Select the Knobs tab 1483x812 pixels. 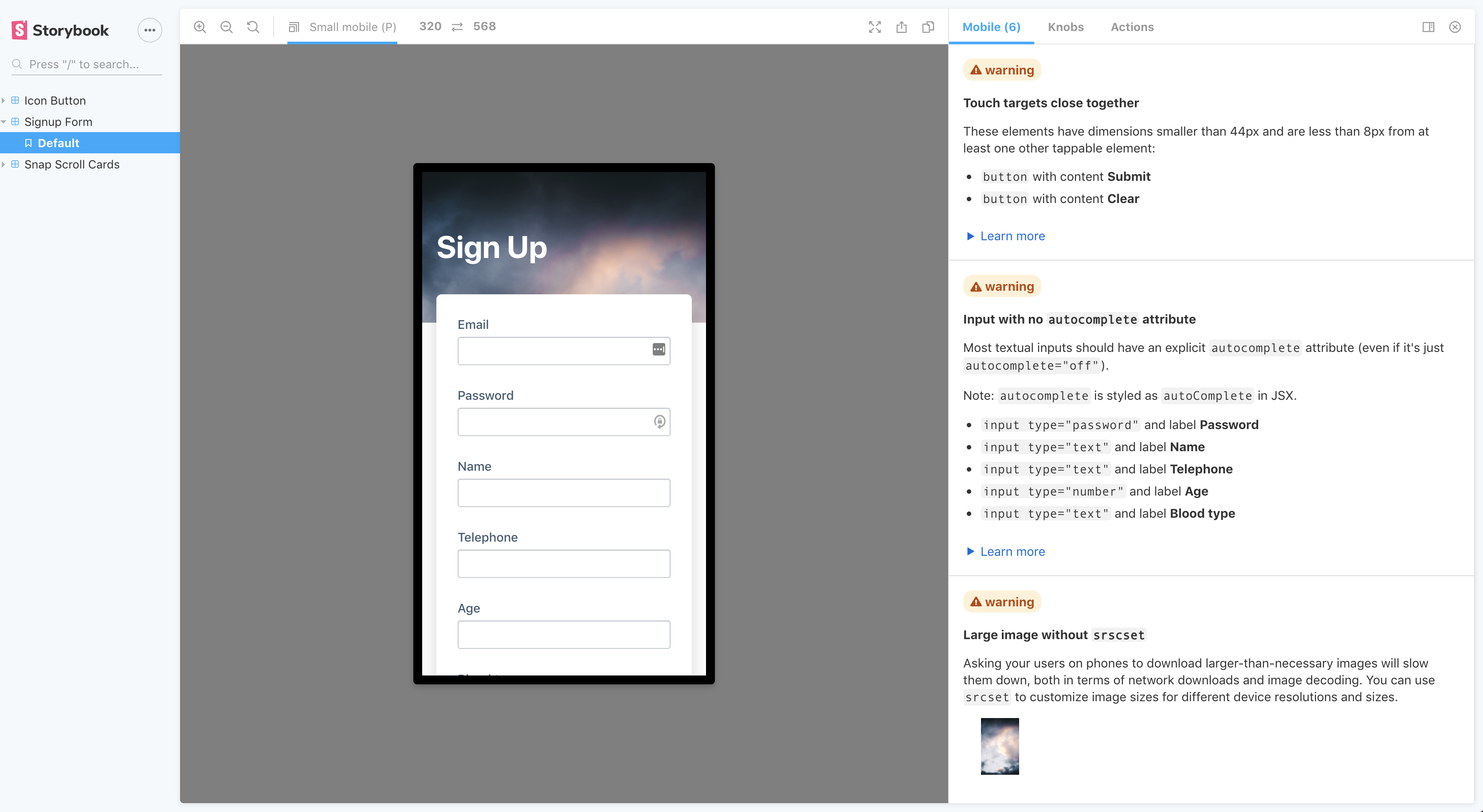[x=1065, y=27]
